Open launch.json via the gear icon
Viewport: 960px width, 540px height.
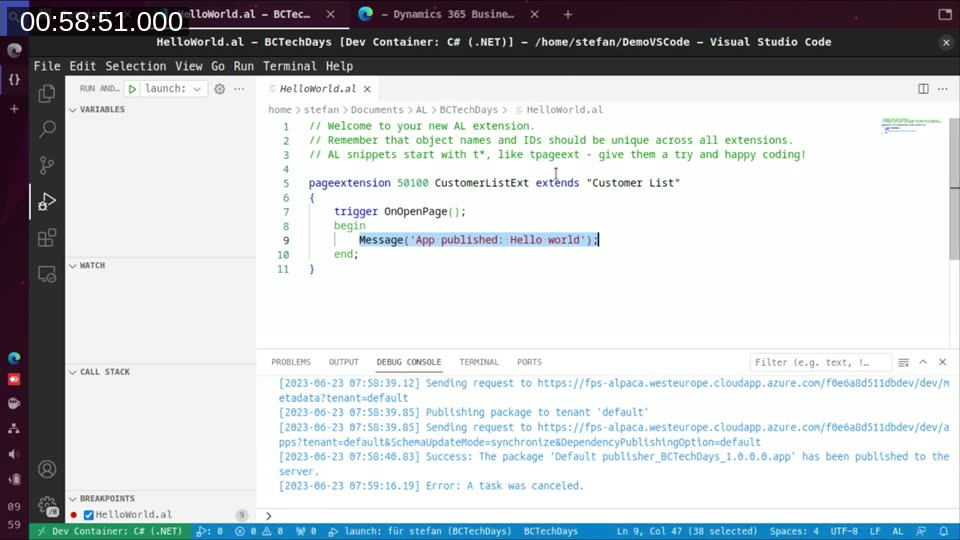219,89
